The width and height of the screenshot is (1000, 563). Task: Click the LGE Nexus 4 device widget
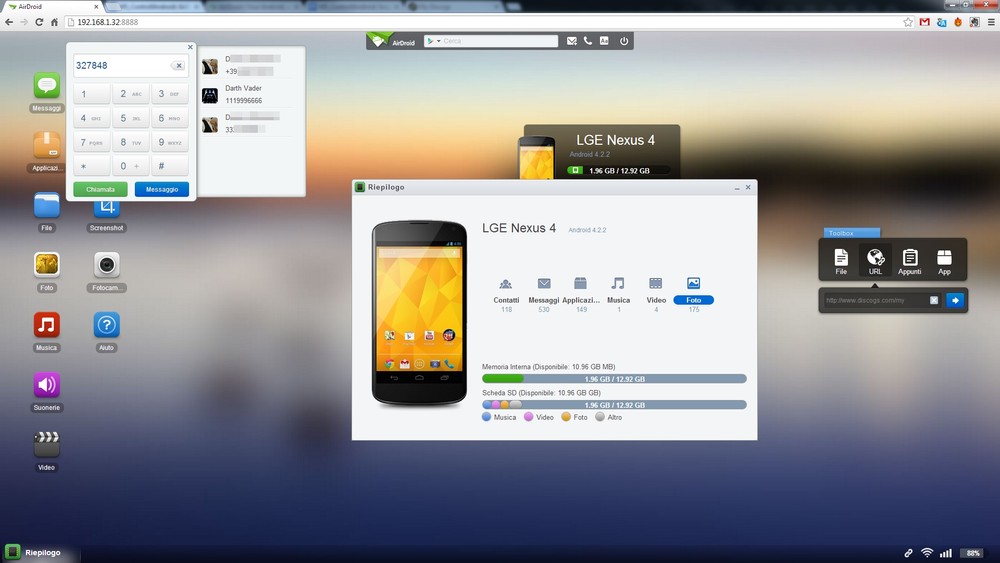point(599,152)
